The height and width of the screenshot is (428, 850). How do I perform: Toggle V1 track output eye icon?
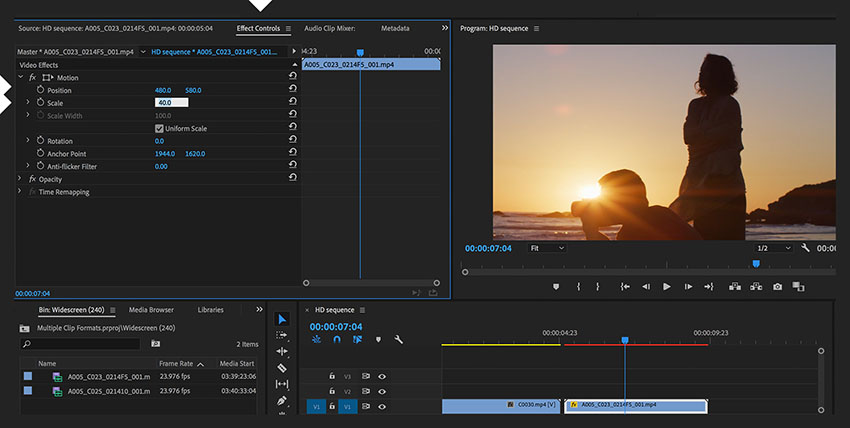(x=382, y=406)
